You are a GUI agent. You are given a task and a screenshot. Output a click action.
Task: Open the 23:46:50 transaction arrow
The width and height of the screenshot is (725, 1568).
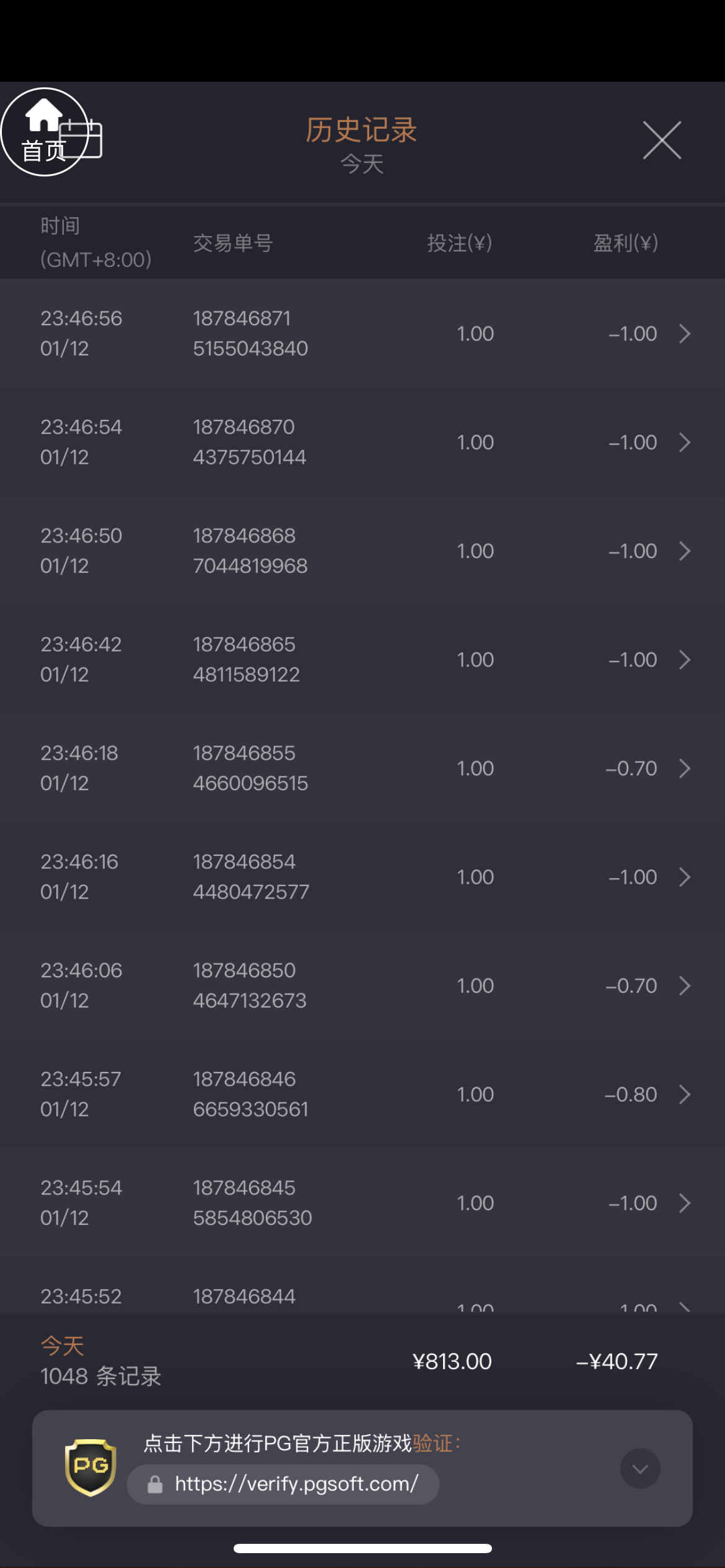(x=685, y=551)
